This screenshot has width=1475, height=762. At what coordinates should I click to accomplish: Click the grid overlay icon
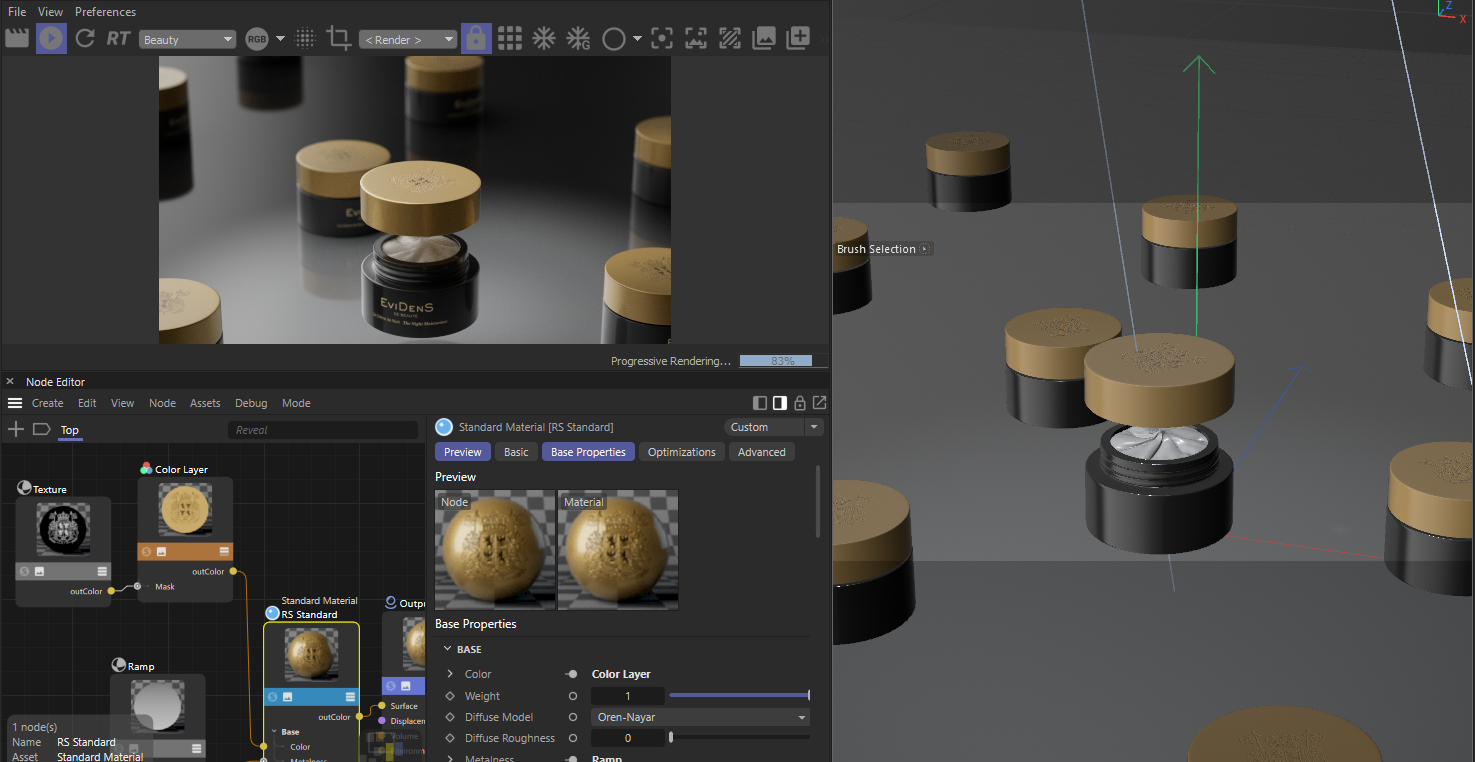click(510, 38)
